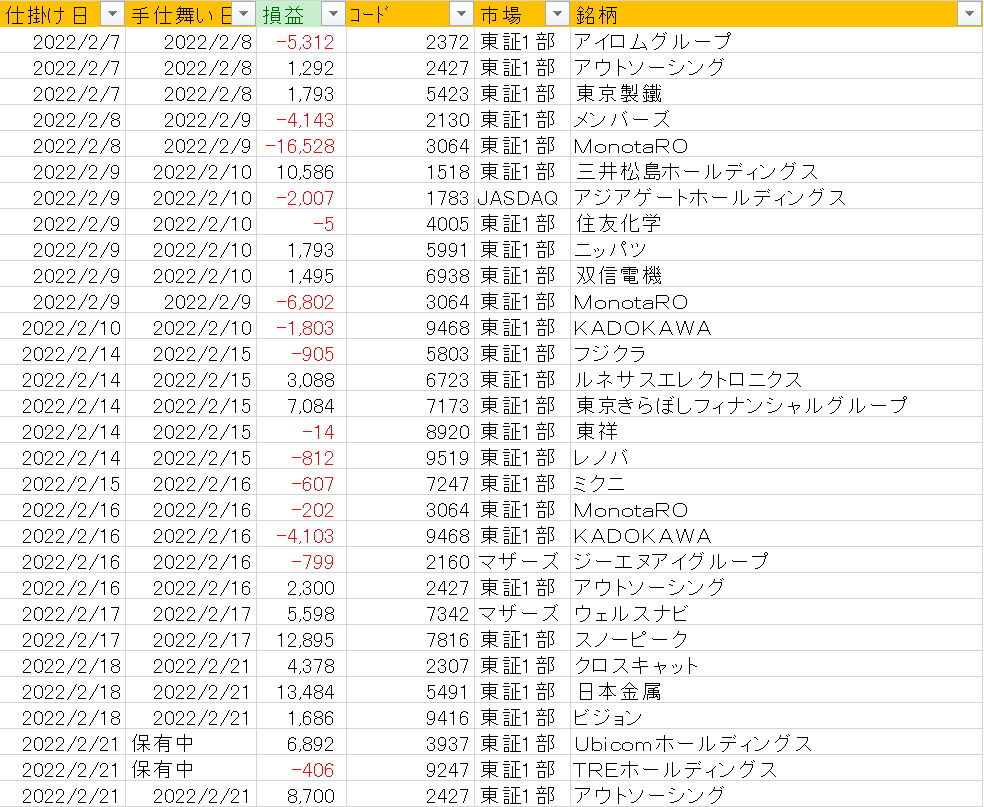This screenshot has width=984, height=807.
Task: Select the 双信電機 cell
Action: tap(777, 275)
